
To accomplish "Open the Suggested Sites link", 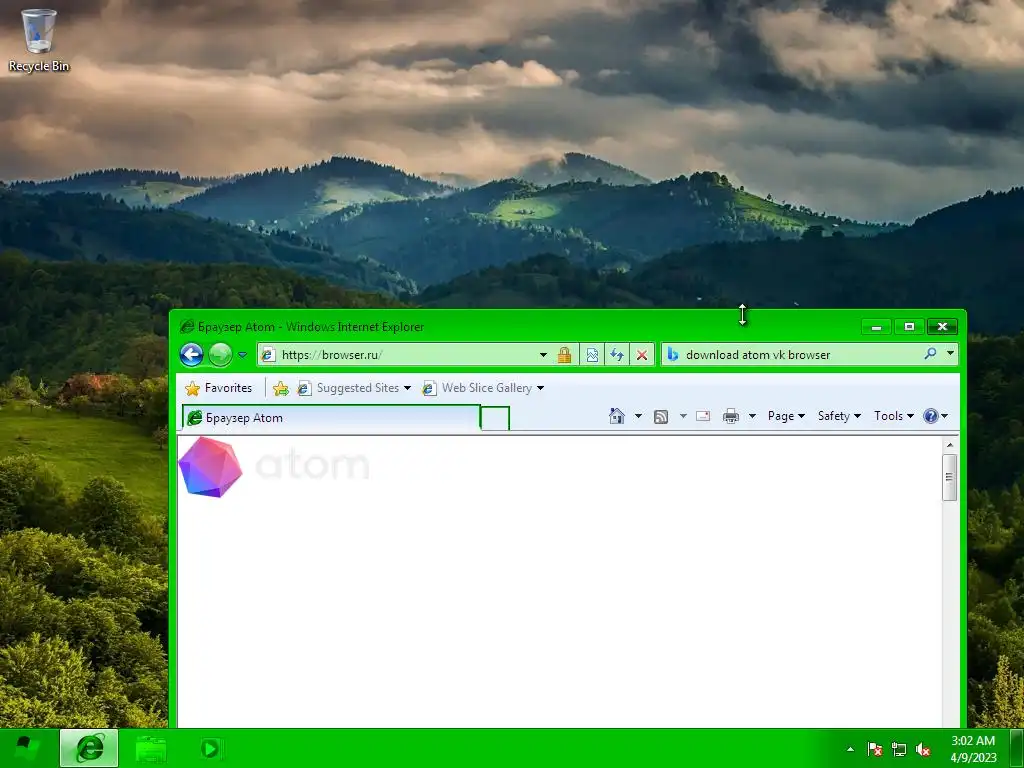I will [349, 388].
